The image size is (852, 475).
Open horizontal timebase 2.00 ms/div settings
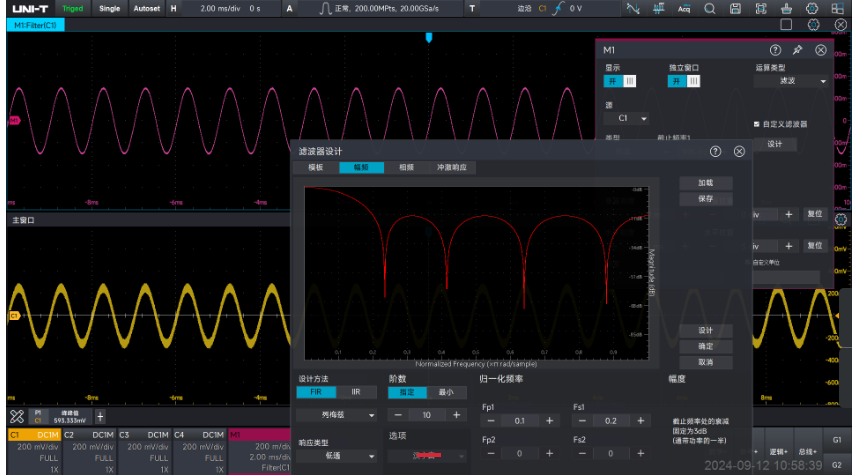(220, 9)
